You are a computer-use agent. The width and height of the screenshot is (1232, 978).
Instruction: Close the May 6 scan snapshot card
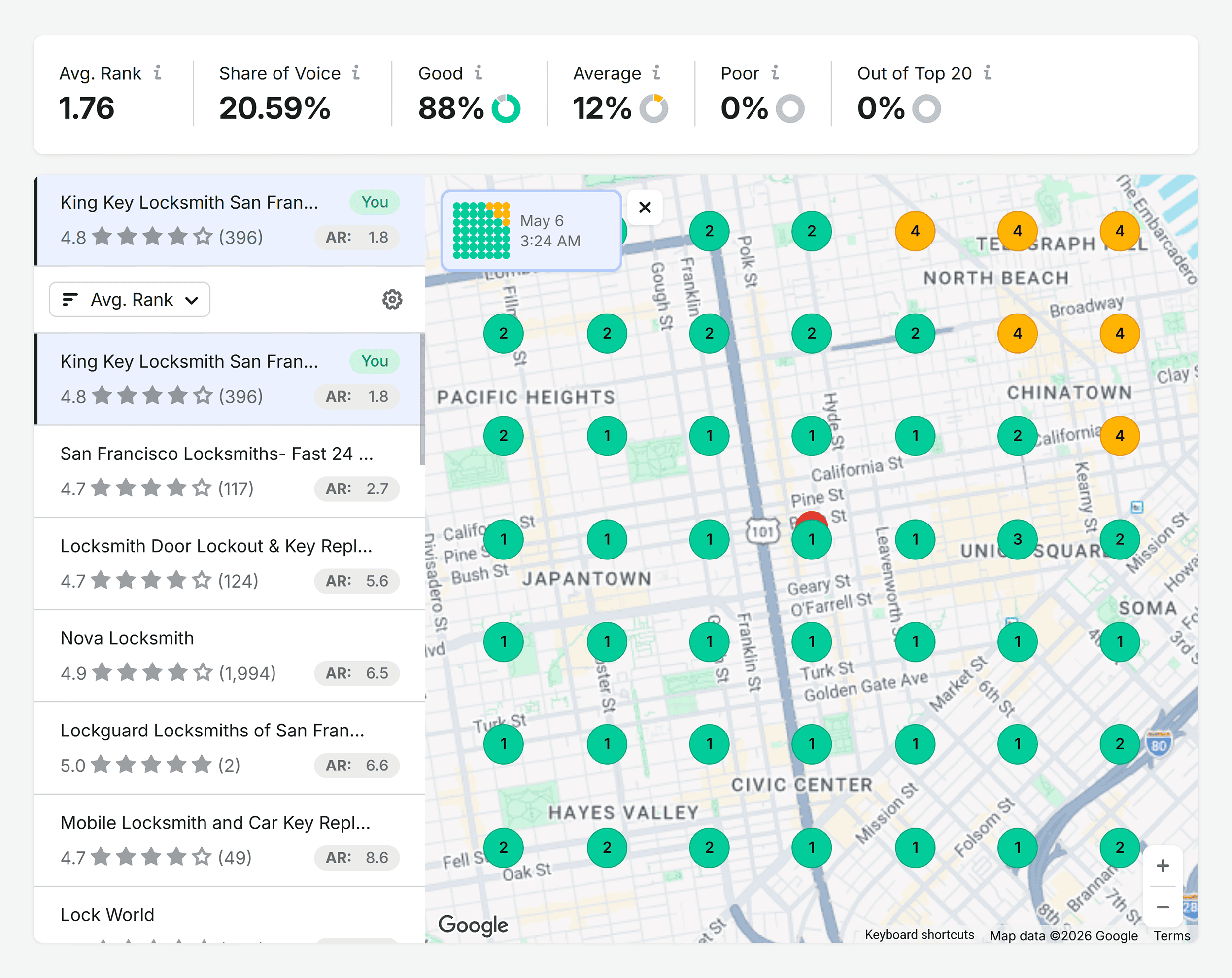[645, 207]
